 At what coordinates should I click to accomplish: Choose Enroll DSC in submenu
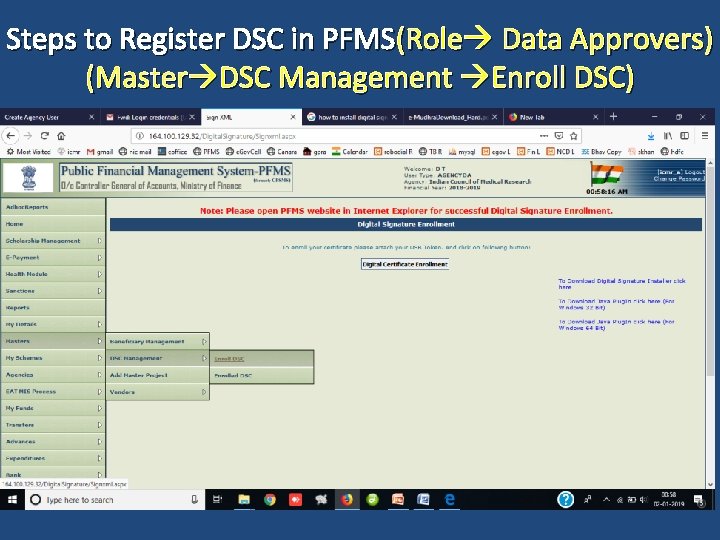(262, 359)
